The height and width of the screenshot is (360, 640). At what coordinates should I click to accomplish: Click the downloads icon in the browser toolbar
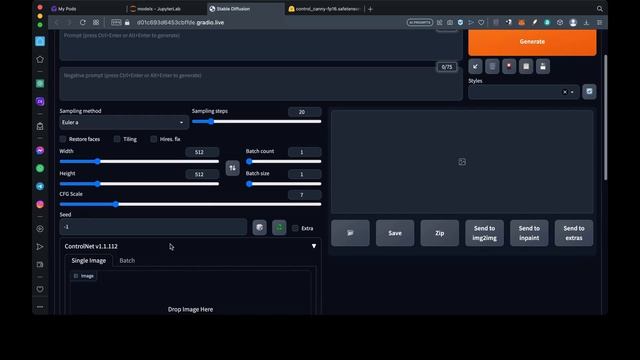pos(587,22)
